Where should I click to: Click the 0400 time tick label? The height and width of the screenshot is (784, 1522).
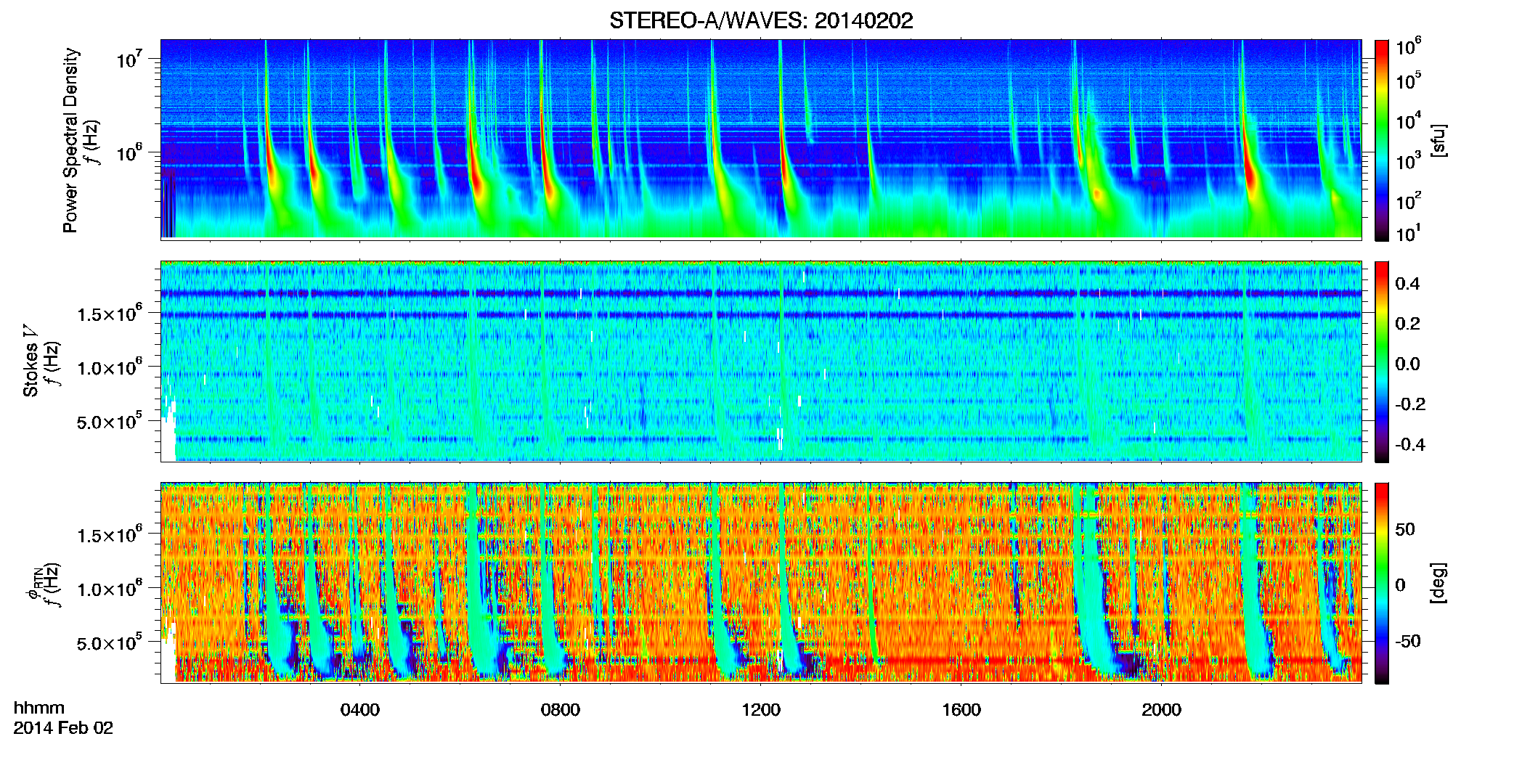pos(360,710)
